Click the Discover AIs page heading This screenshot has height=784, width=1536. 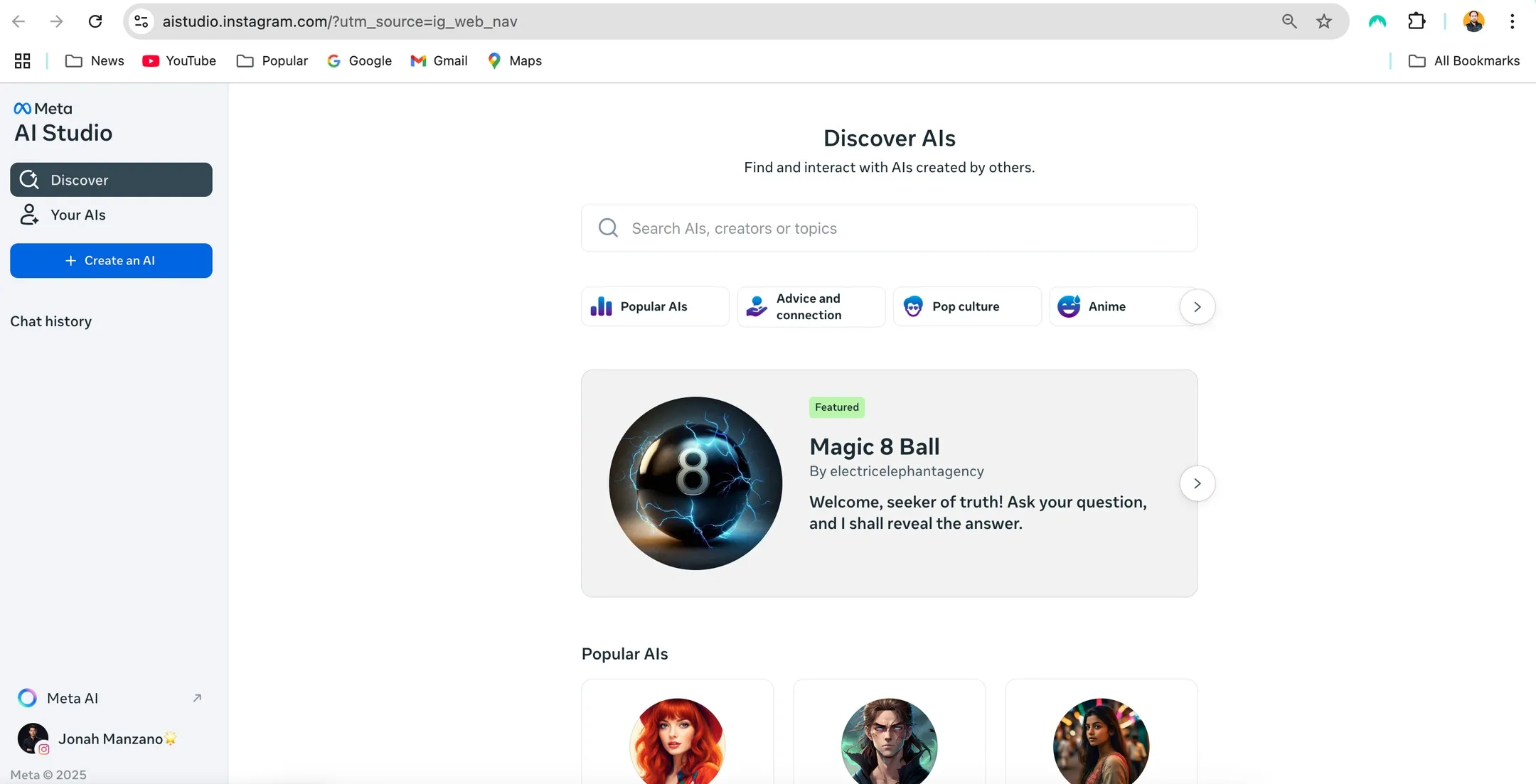pyautogui.click(x=889, y=138)
